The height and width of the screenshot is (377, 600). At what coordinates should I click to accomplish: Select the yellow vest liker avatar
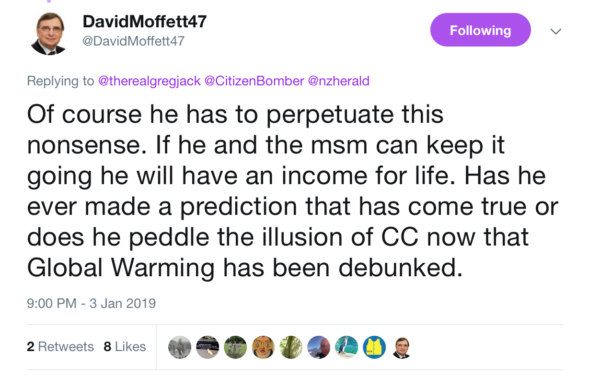click(374, 347)
